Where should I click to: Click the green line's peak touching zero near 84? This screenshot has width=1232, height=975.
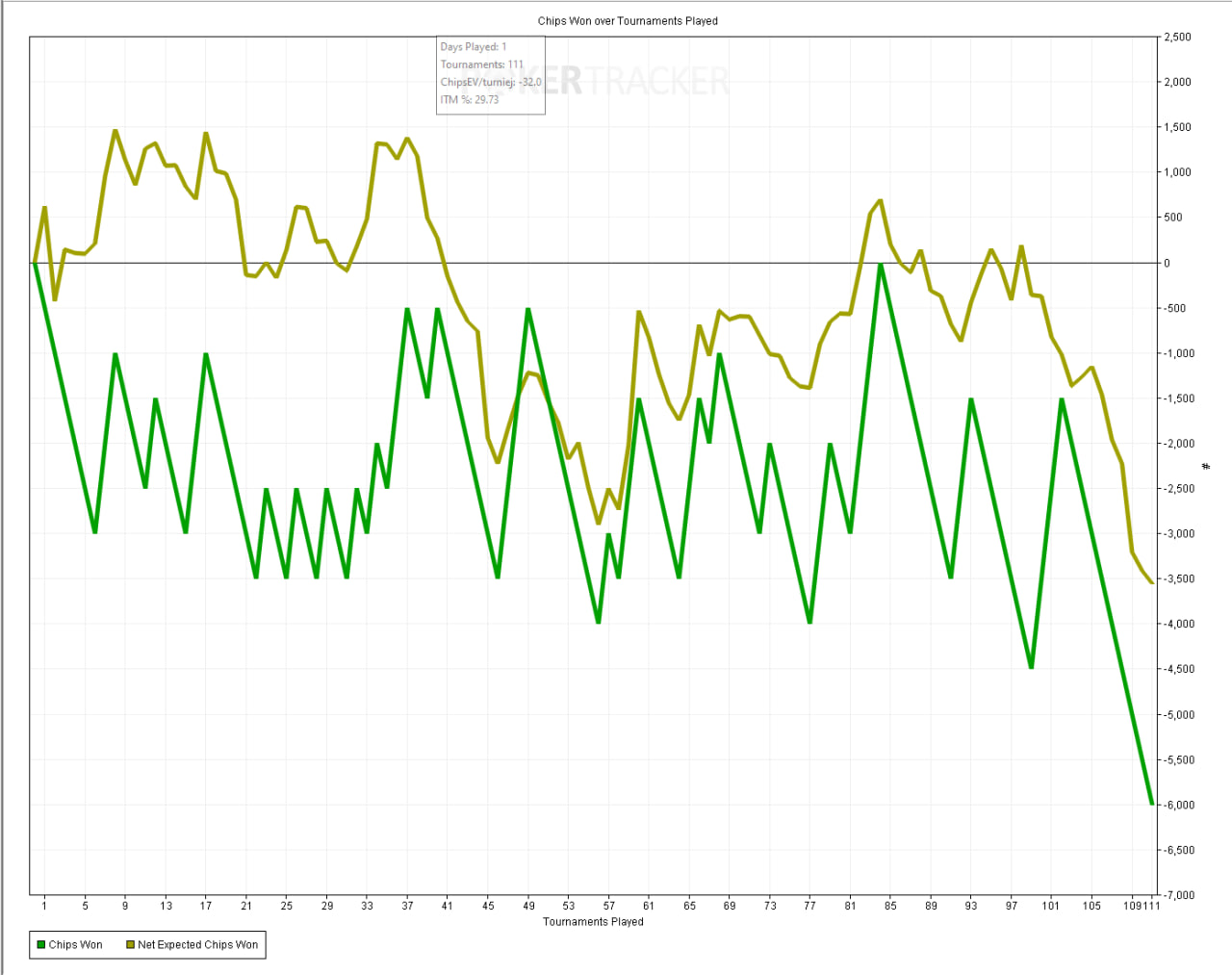pyautogui.click(x=880, y=264)
